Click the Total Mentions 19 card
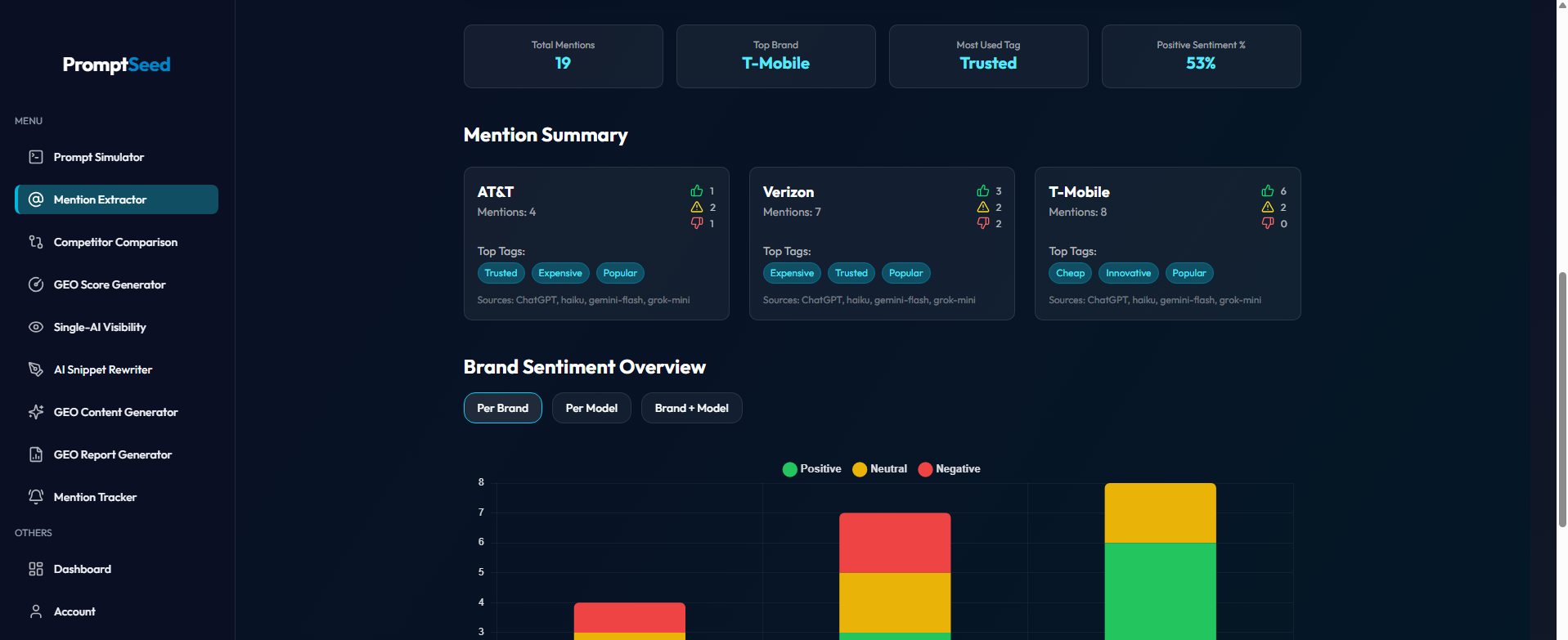This screenshot has height=640, width=1568. tap(563, 56)
